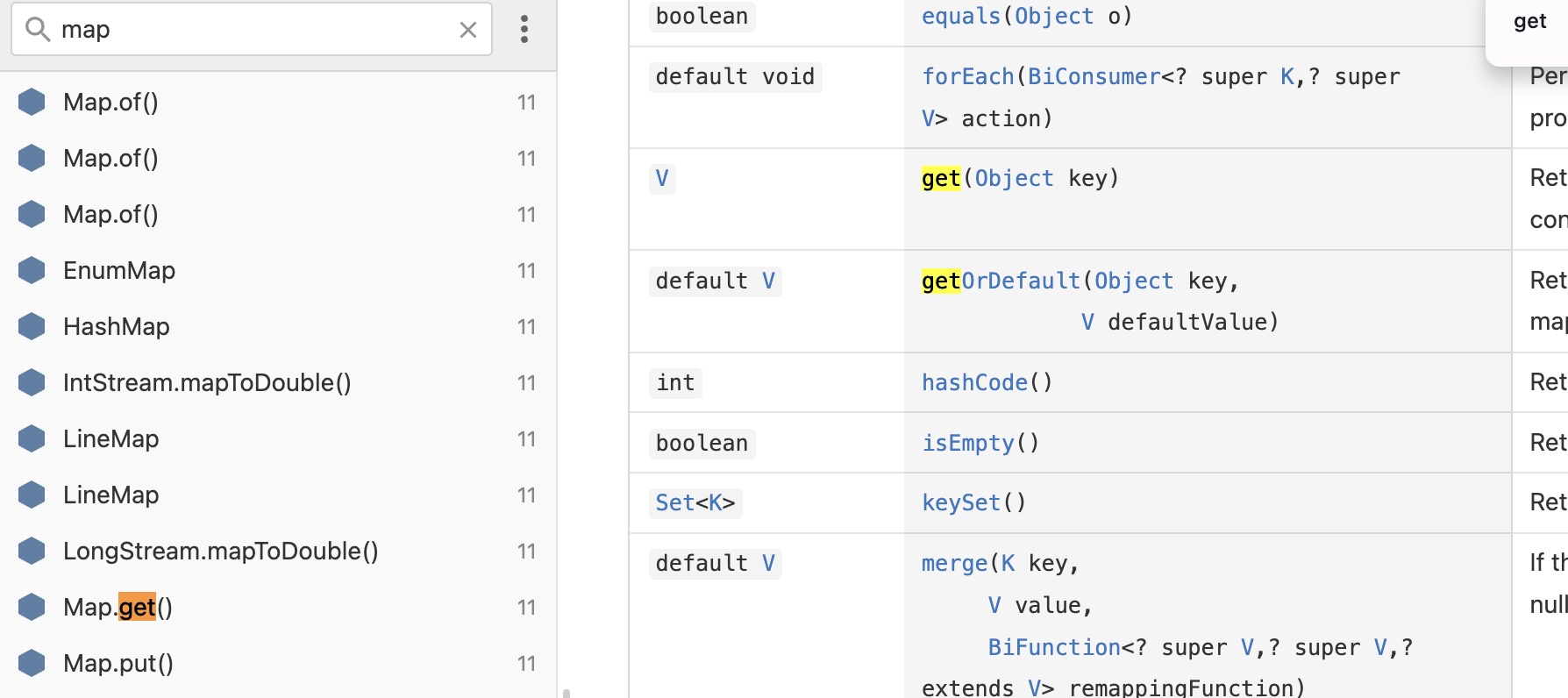Open the forEach method link
Screen dimensions: 1568x698
967,76
